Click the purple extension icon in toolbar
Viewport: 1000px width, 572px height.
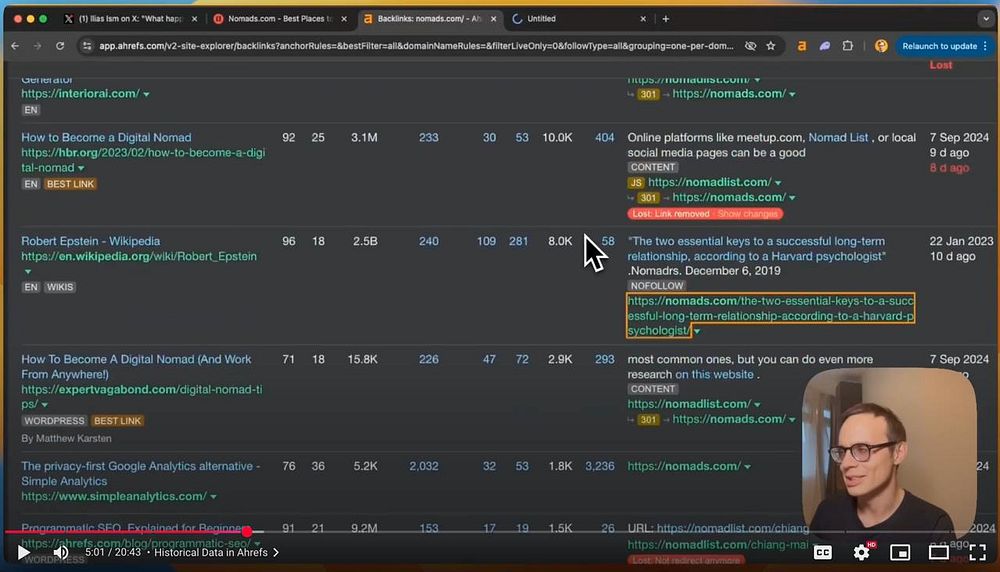point(825,46)
